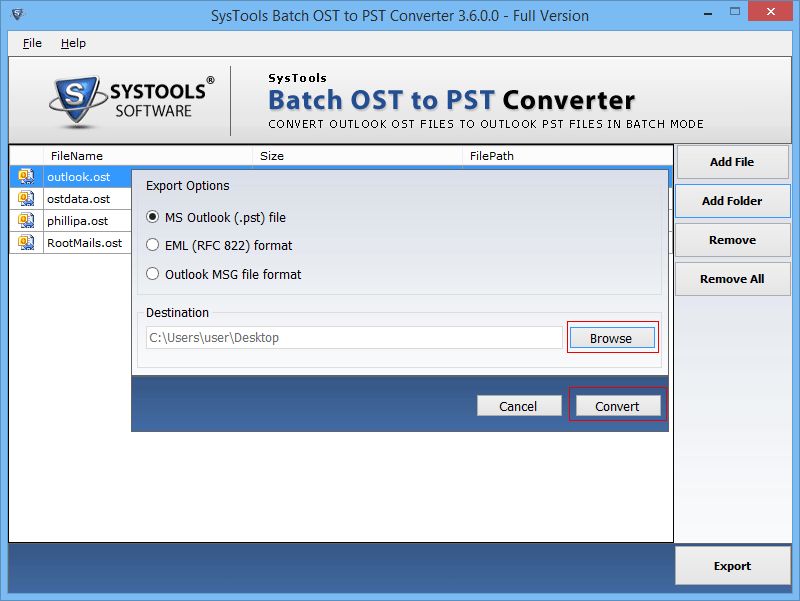Viewport: 800px width, 601px height.
Task: Click the RootMails.ost file icon
Action: tap(26, 242)
